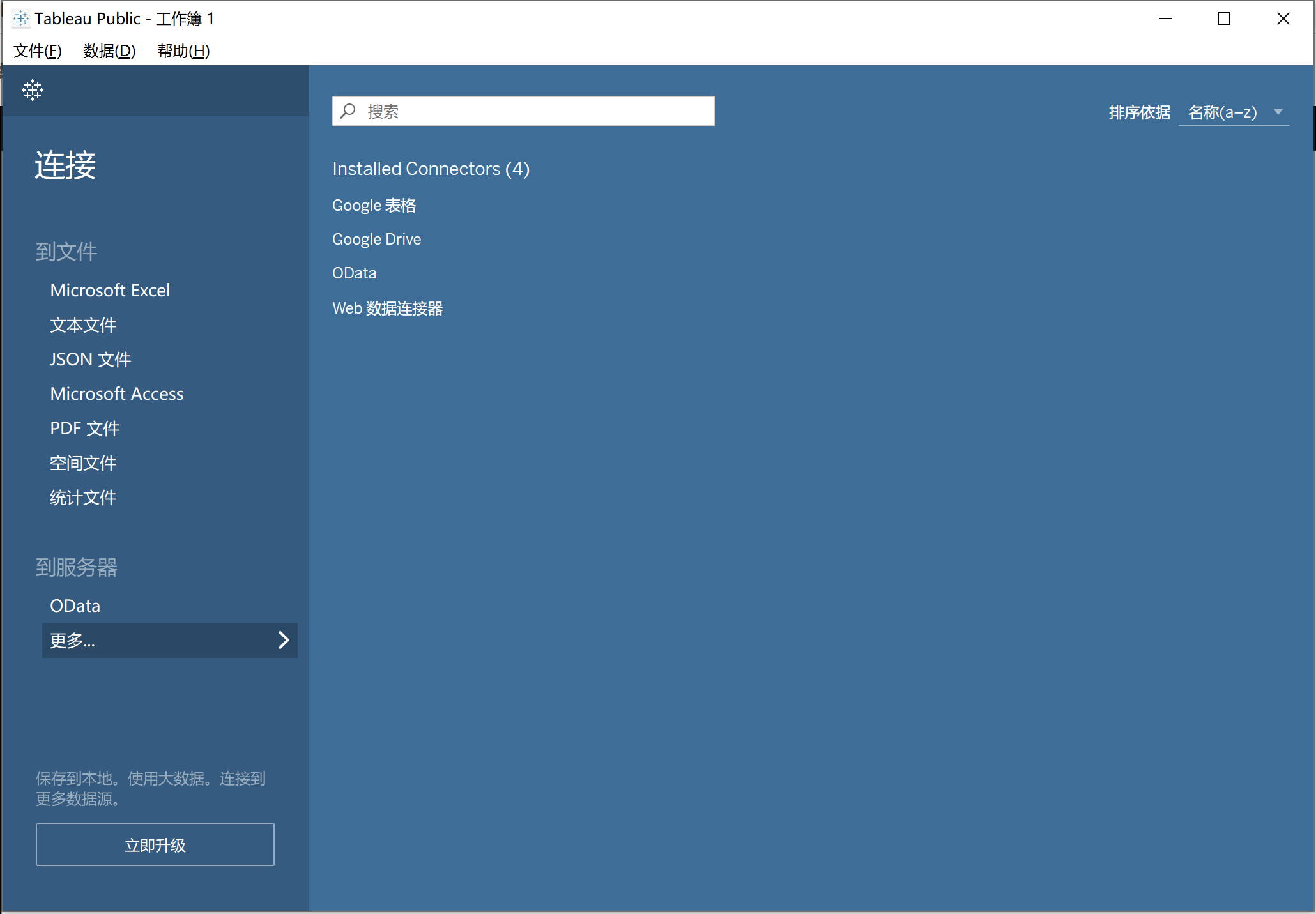Select PDF 文件 connection option
The height and width of the screenshot is (914, 1316).
[x=84, y=428]
